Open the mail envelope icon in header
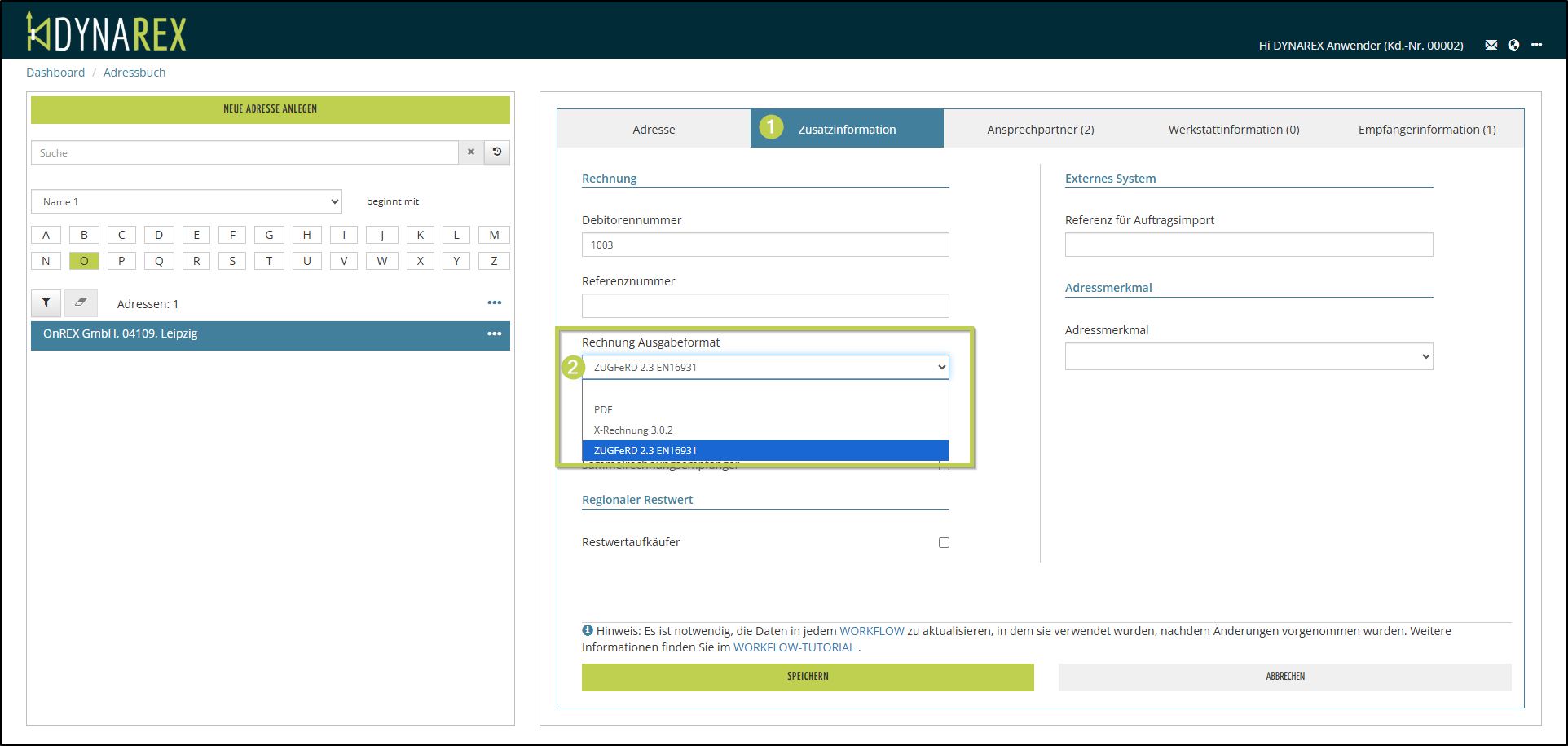Image resolution: width=1568 pixels, height=746 pixels. click(1491, 46)
